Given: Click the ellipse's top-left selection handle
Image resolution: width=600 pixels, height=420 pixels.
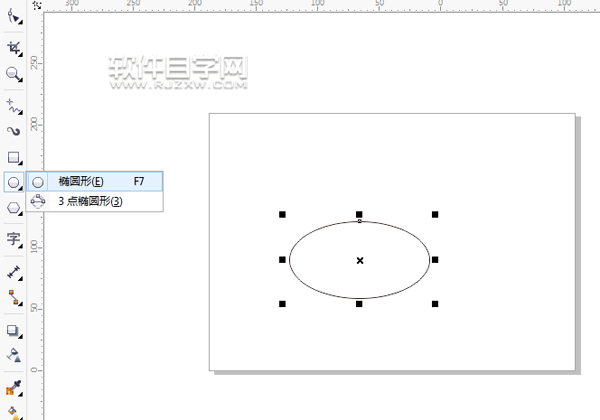Looking at the screenshot, I should pyautogui.click(x=282, y=215).
